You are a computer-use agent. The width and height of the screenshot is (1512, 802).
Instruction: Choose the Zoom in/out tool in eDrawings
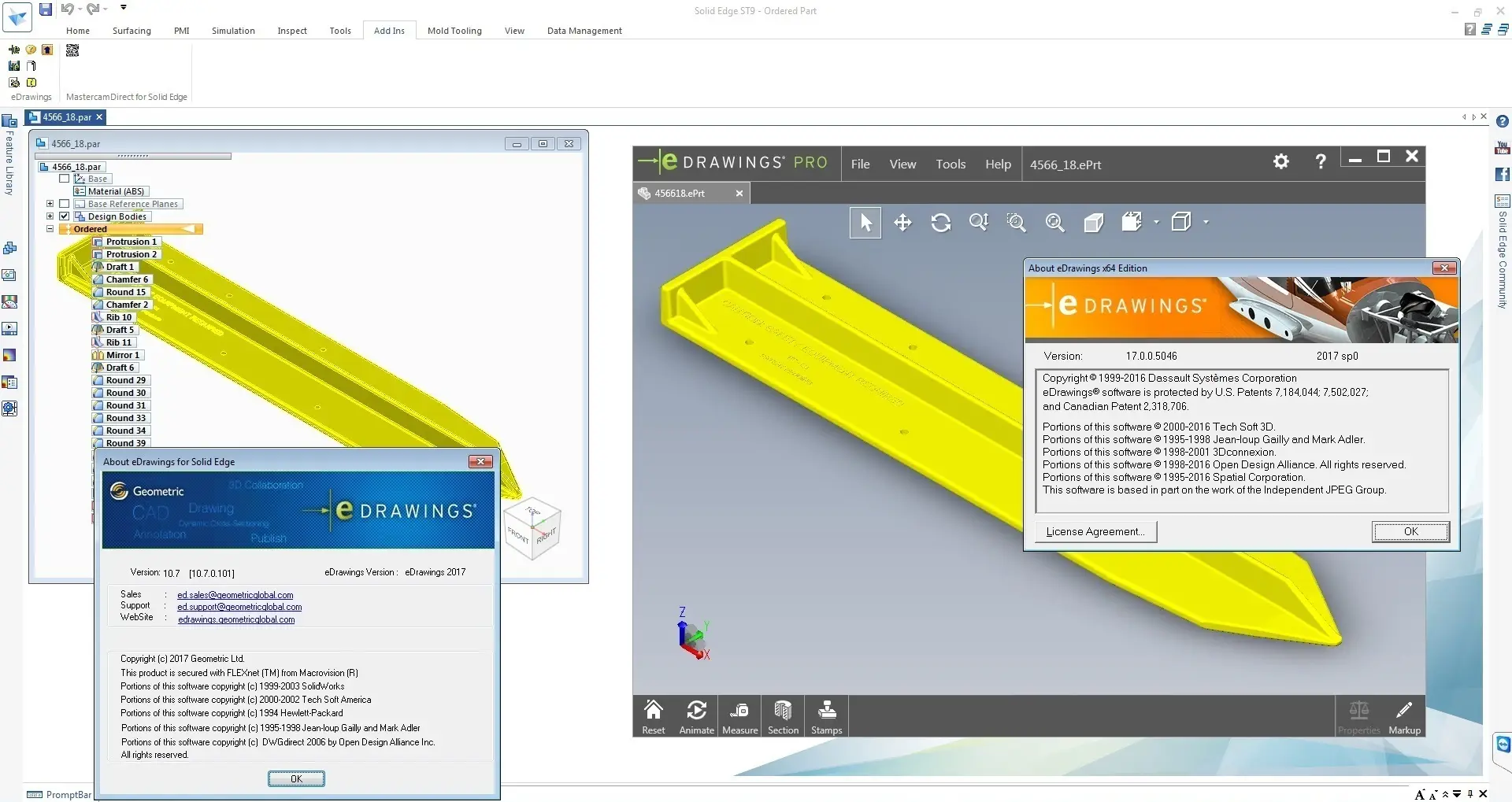(x=979, y=223)
